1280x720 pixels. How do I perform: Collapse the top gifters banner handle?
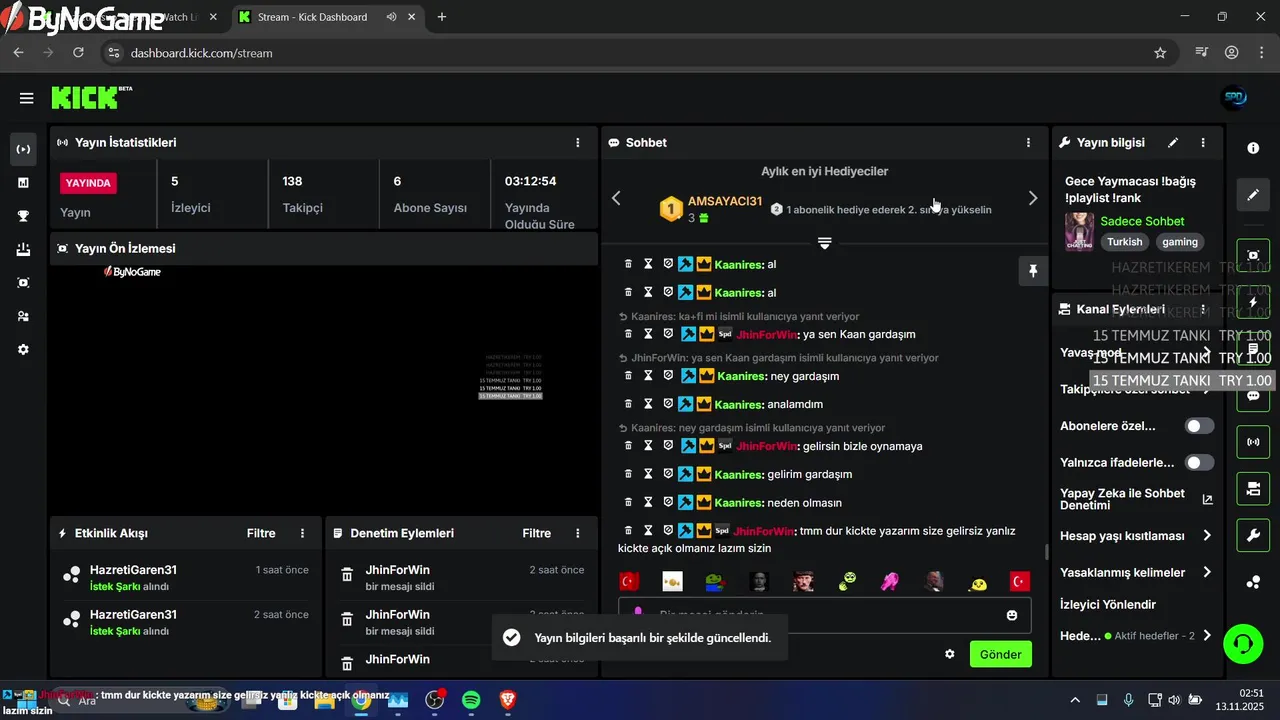point(824,243)
